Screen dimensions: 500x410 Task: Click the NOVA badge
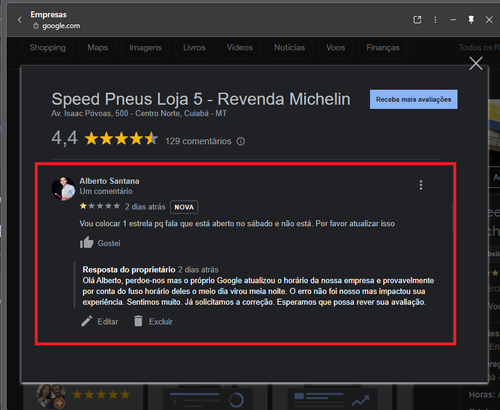[x=184, y=207]
